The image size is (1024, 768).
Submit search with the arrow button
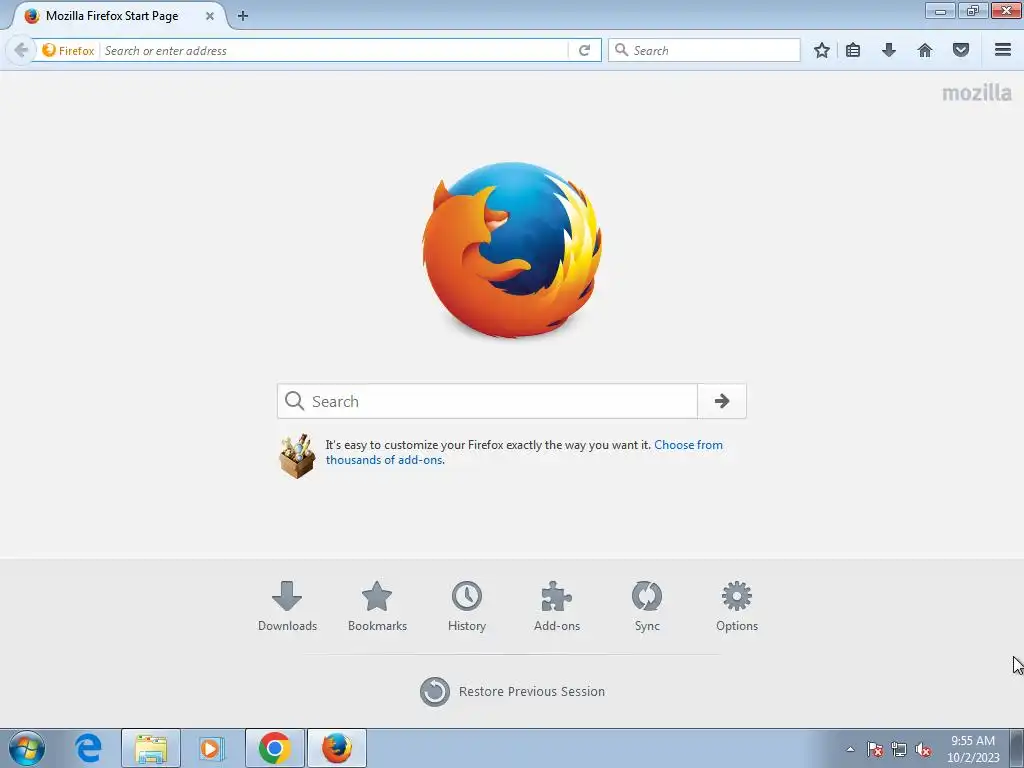722,401
